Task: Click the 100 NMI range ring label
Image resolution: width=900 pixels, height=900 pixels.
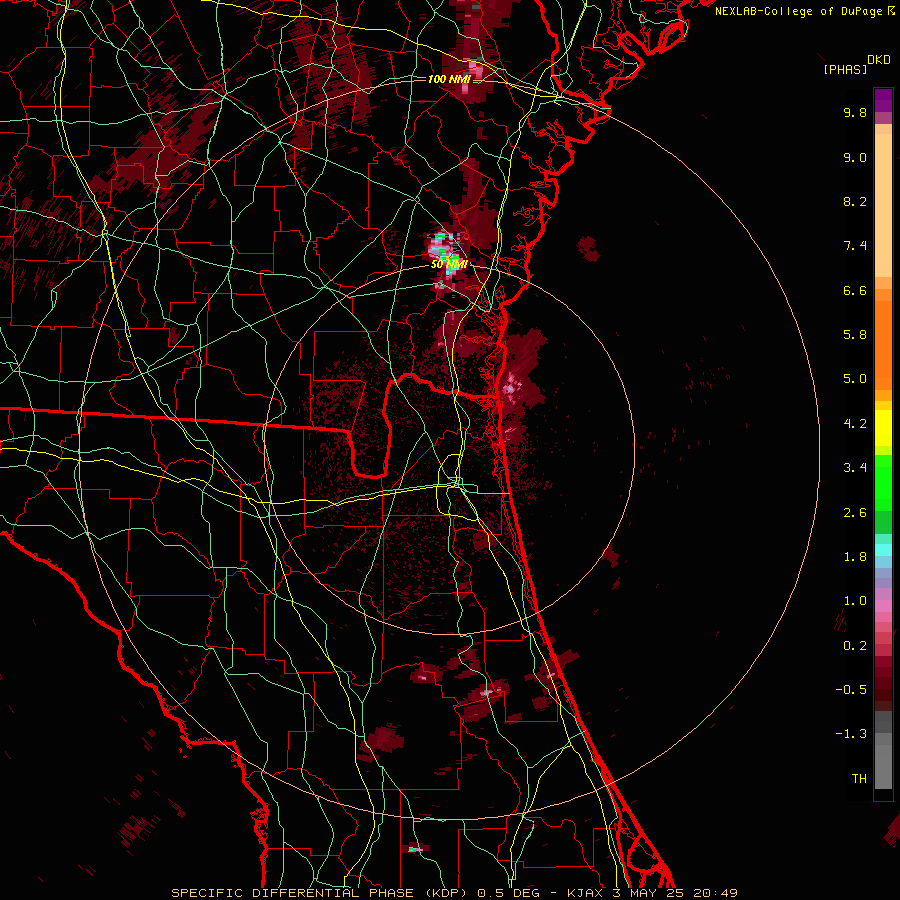Action: pos(449,79)
